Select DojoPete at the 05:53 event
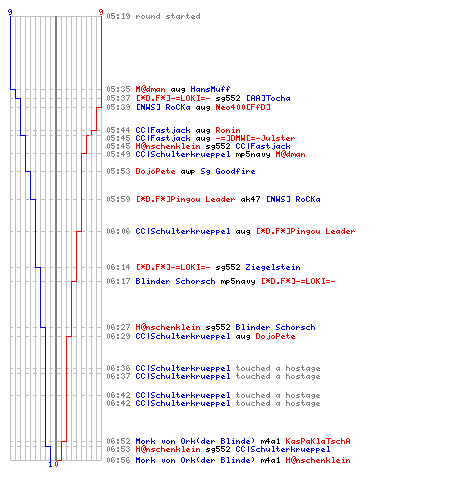The height and width of the screenshot is (500, 450). tap(155, 171)
